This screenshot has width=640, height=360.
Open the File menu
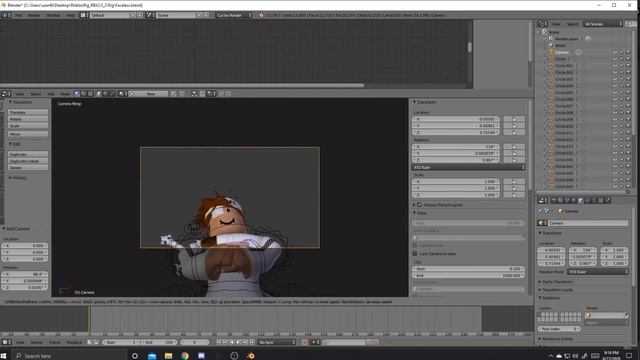point(18,15)
